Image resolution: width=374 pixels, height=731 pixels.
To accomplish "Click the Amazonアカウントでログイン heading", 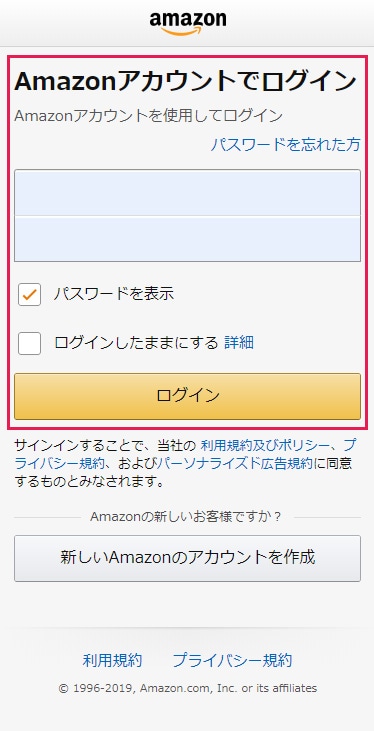I will click(x=186, y=82).
